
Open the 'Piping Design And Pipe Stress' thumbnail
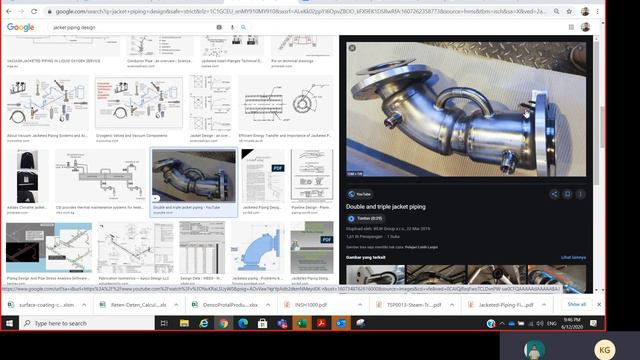(49, 248)
